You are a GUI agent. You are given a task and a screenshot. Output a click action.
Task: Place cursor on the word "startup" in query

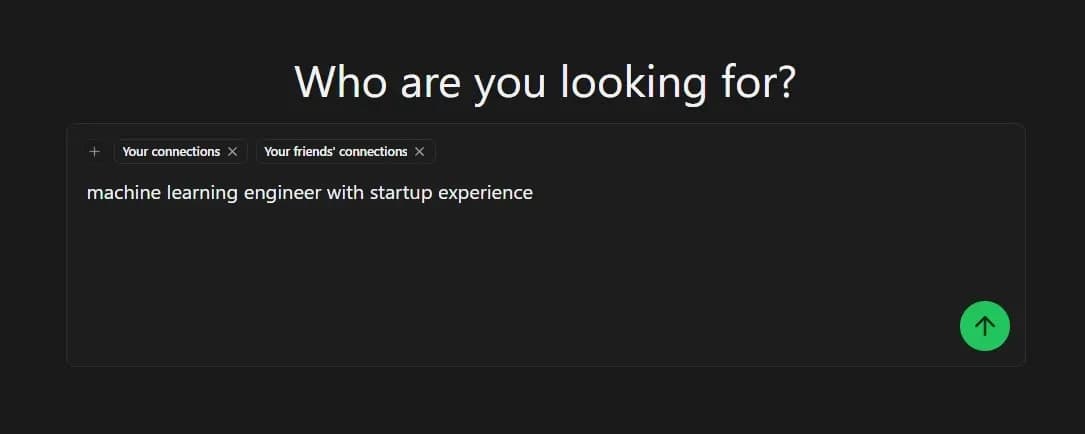(x=402, y=193)
